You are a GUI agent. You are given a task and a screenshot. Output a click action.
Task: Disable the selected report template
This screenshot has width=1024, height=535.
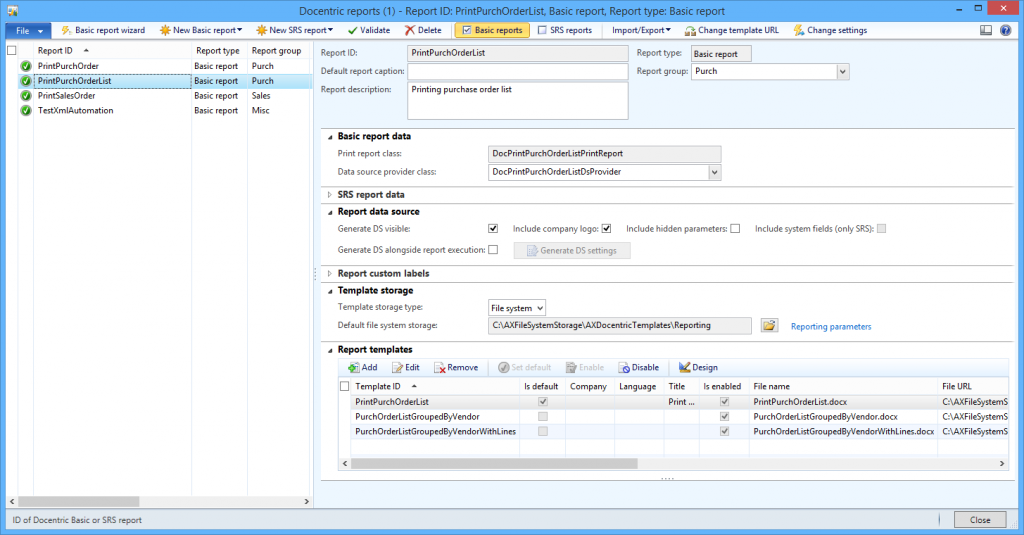click(x=639, y=367)
